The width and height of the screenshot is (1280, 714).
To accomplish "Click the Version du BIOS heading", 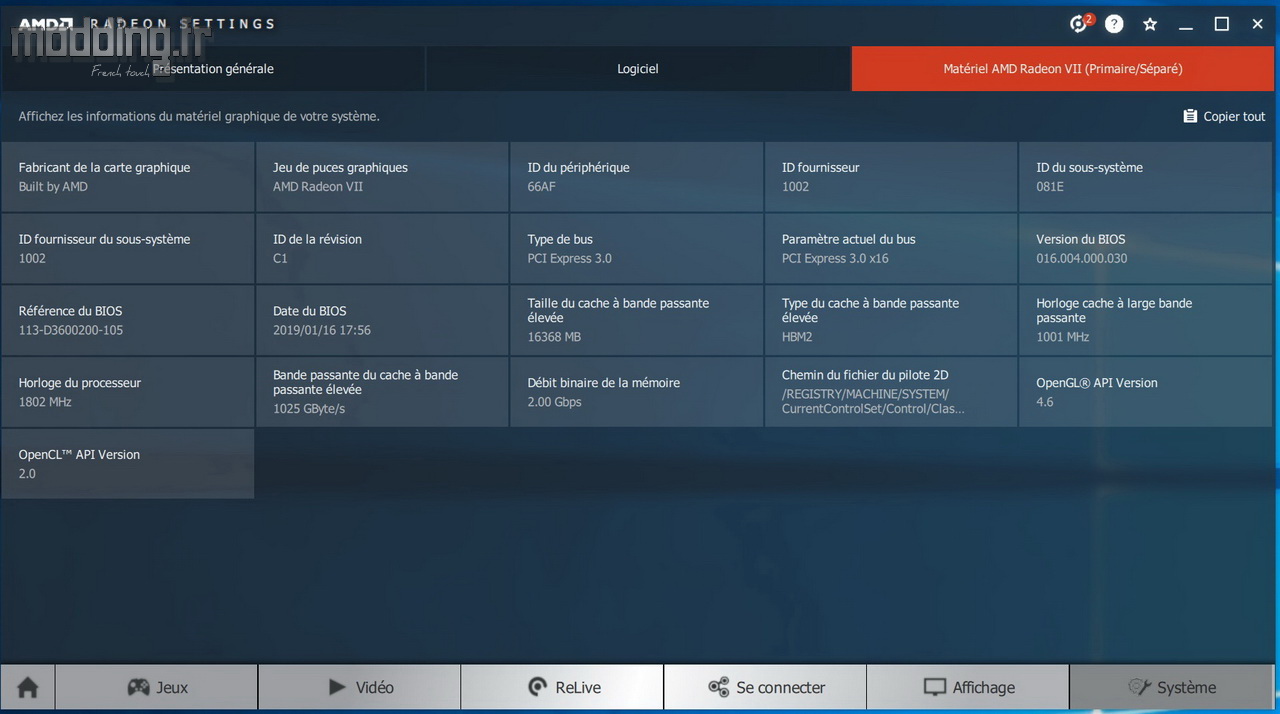I will coord(1080,239).
